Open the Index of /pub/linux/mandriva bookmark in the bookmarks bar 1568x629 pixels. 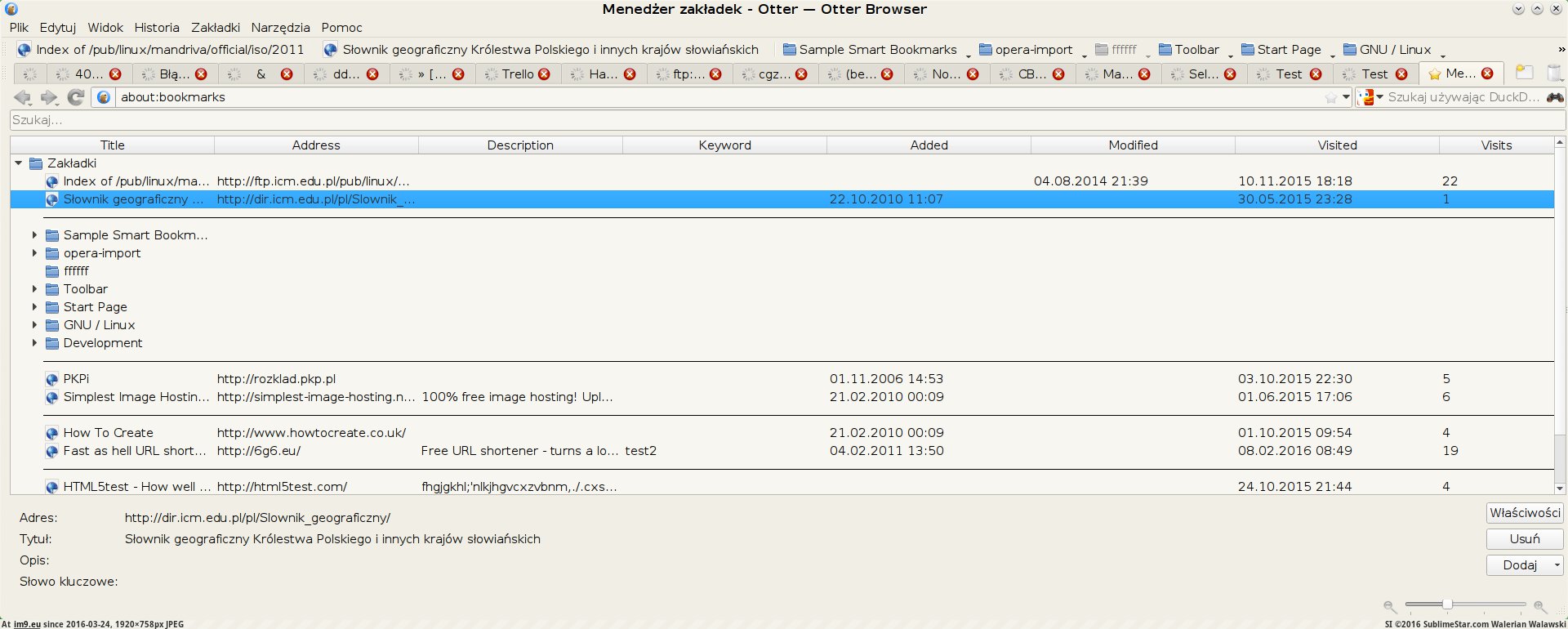(x=160, y=50)
